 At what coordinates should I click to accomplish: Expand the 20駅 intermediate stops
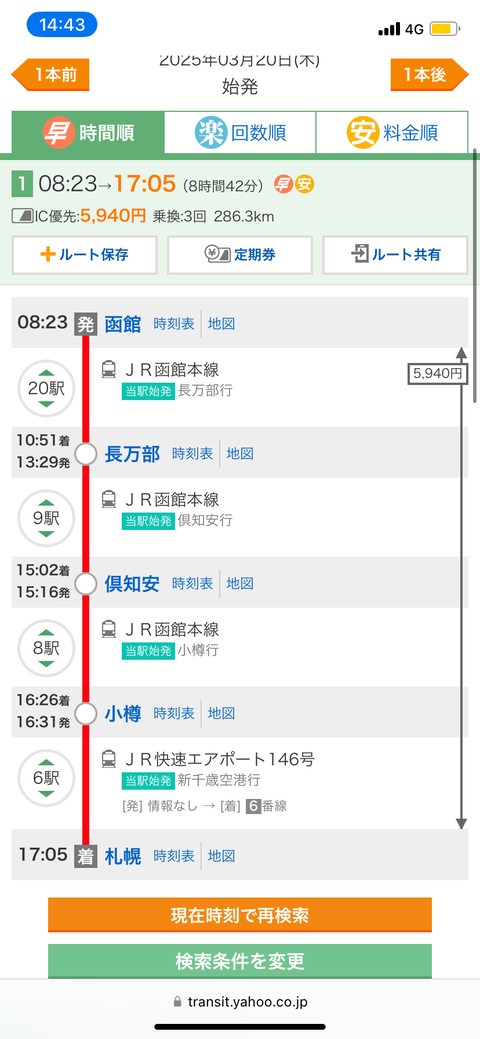click(46, 388)
